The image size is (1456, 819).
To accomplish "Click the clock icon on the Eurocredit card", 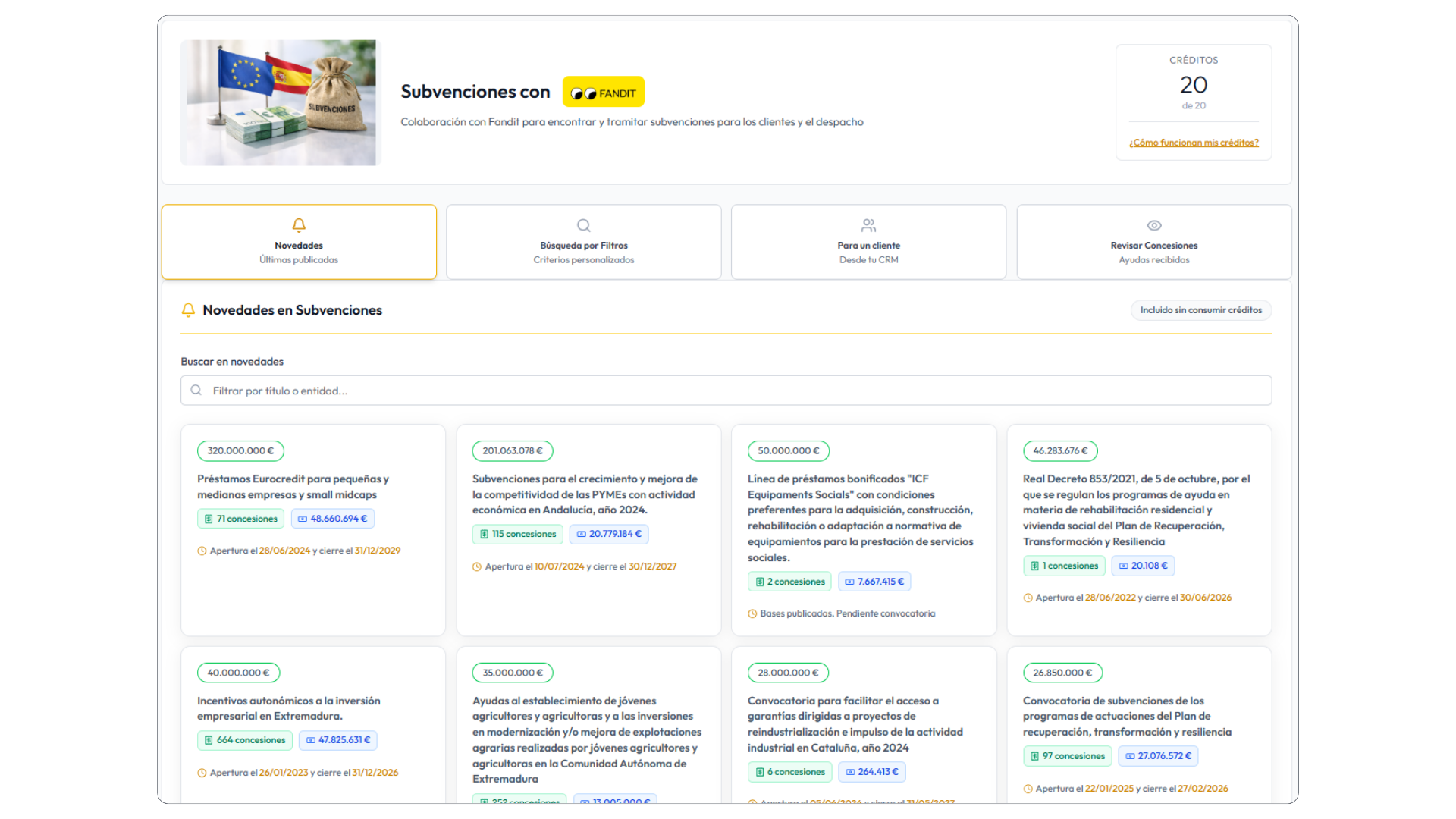I will [202, 551].
